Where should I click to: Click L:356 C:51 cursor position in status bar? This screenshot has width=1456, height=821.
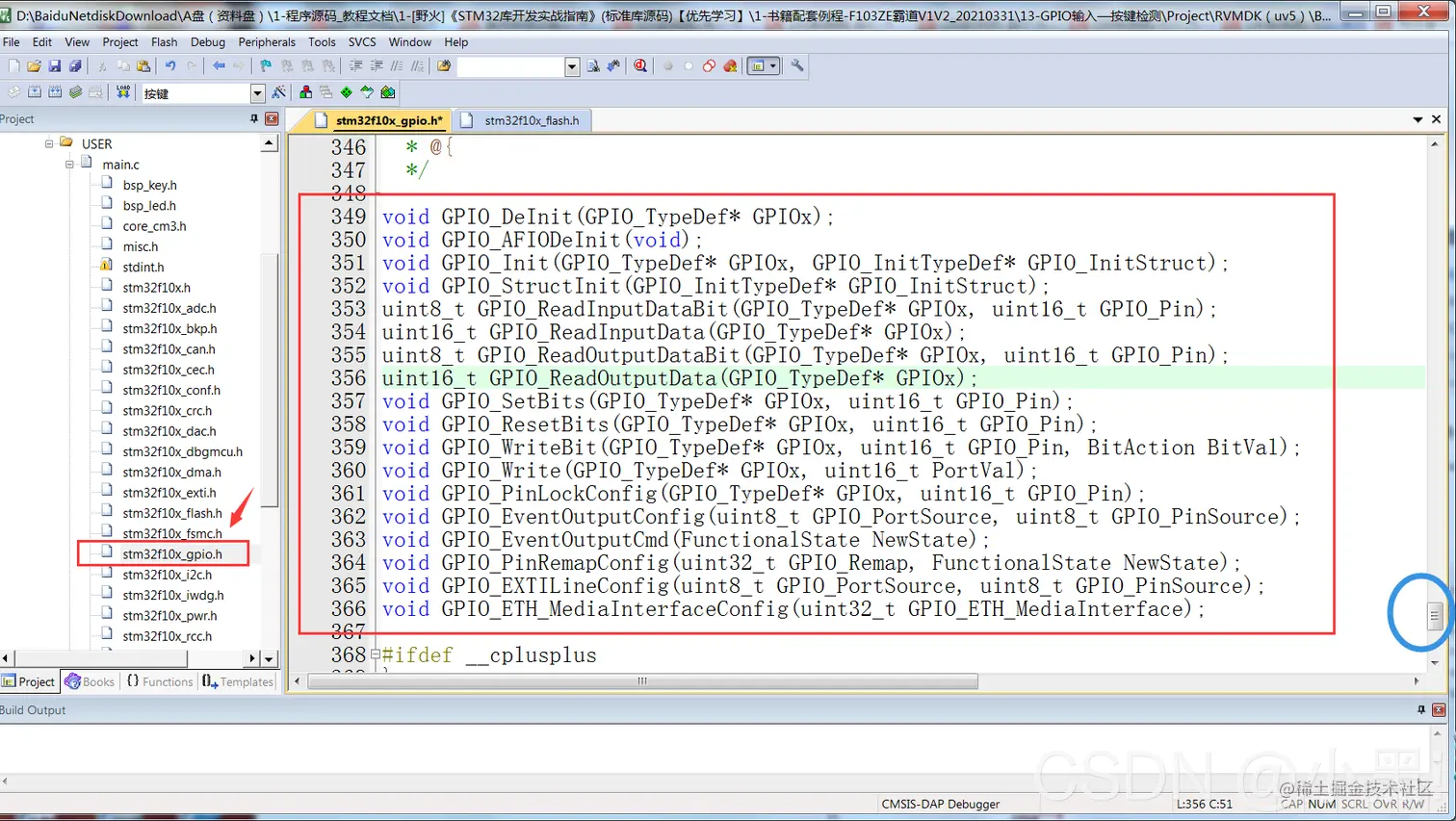click(x=1204, y=804)
